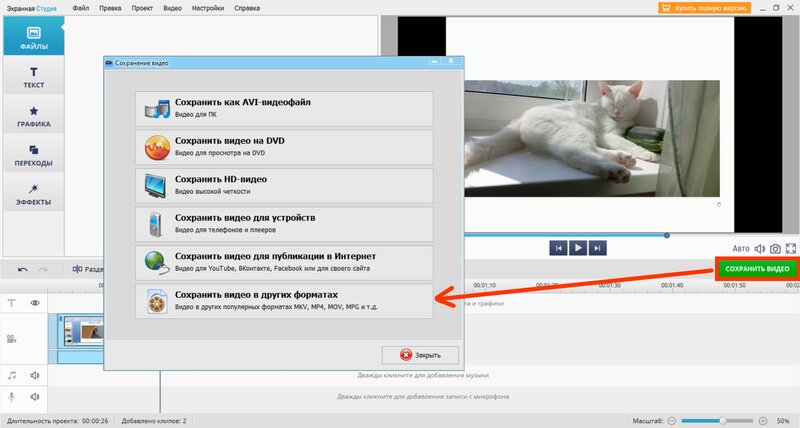Click the zoom out minus button
800x428 pixels.
[671, 421]
